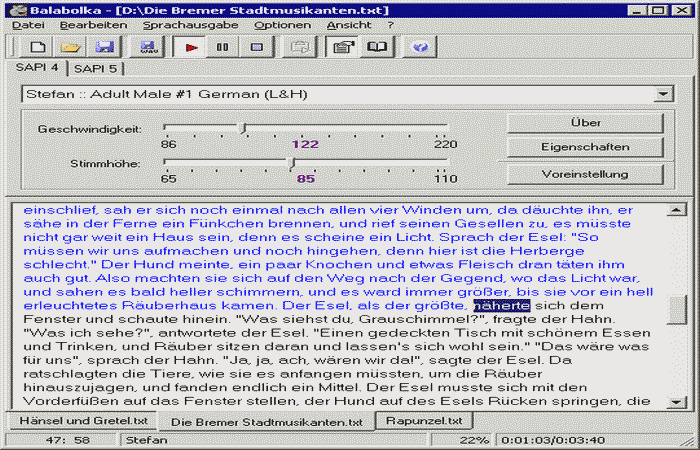This screenshot has width=700, height=450.
Task: Switch to the Rapunzel.txt document tab
Action: (425, 422)
